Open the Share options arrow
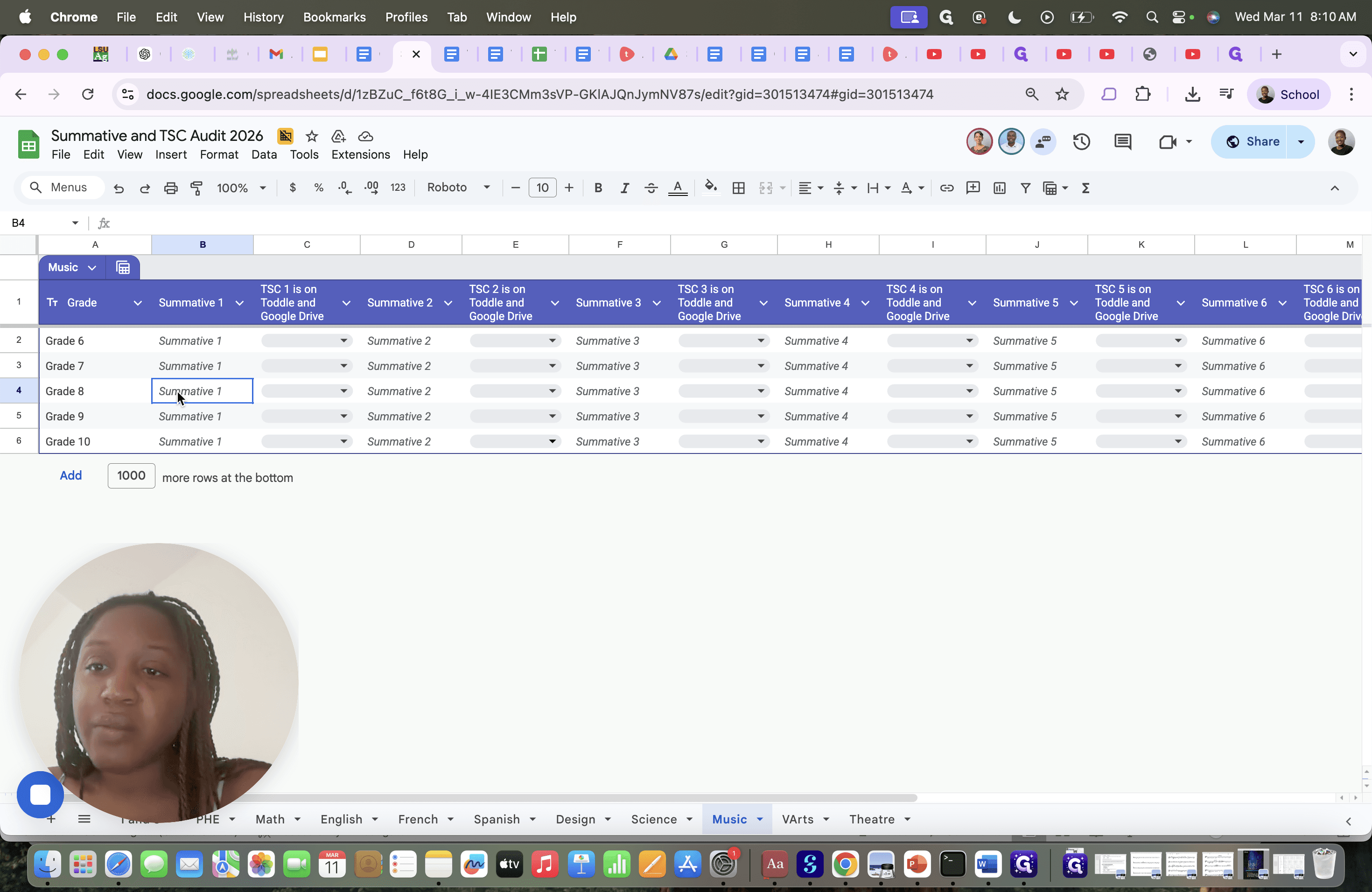The height and width of the screenshot is (892, 1372). tap(1301, 142)
